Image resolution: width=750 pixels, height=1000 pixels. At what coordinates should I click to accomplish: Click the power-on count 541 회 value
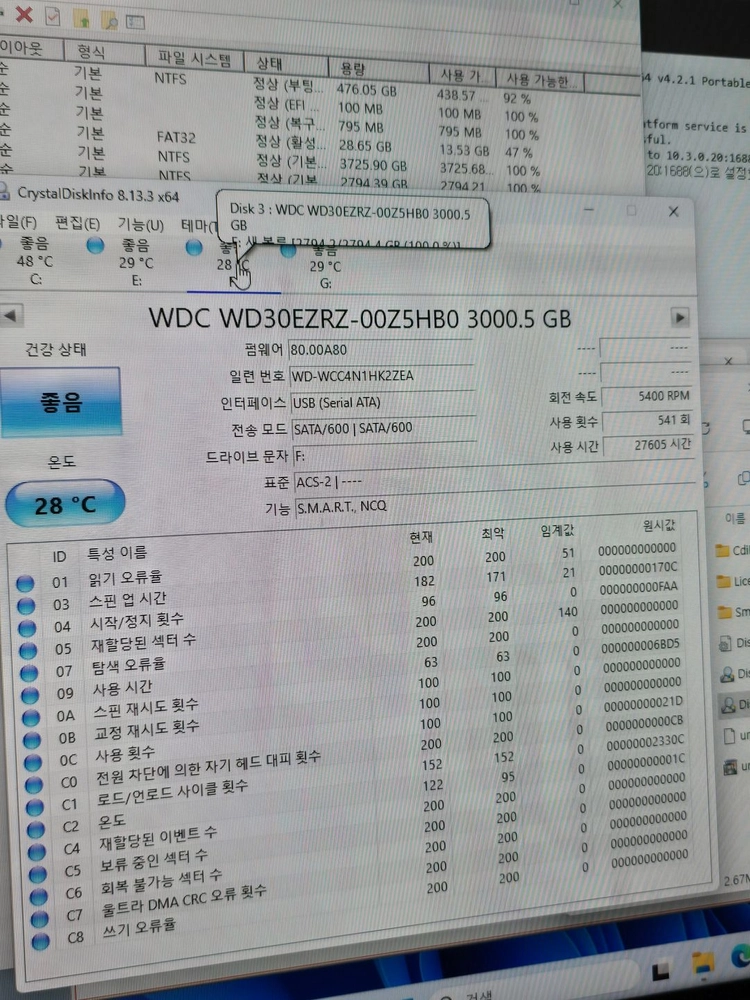click(x=647, y=421)
